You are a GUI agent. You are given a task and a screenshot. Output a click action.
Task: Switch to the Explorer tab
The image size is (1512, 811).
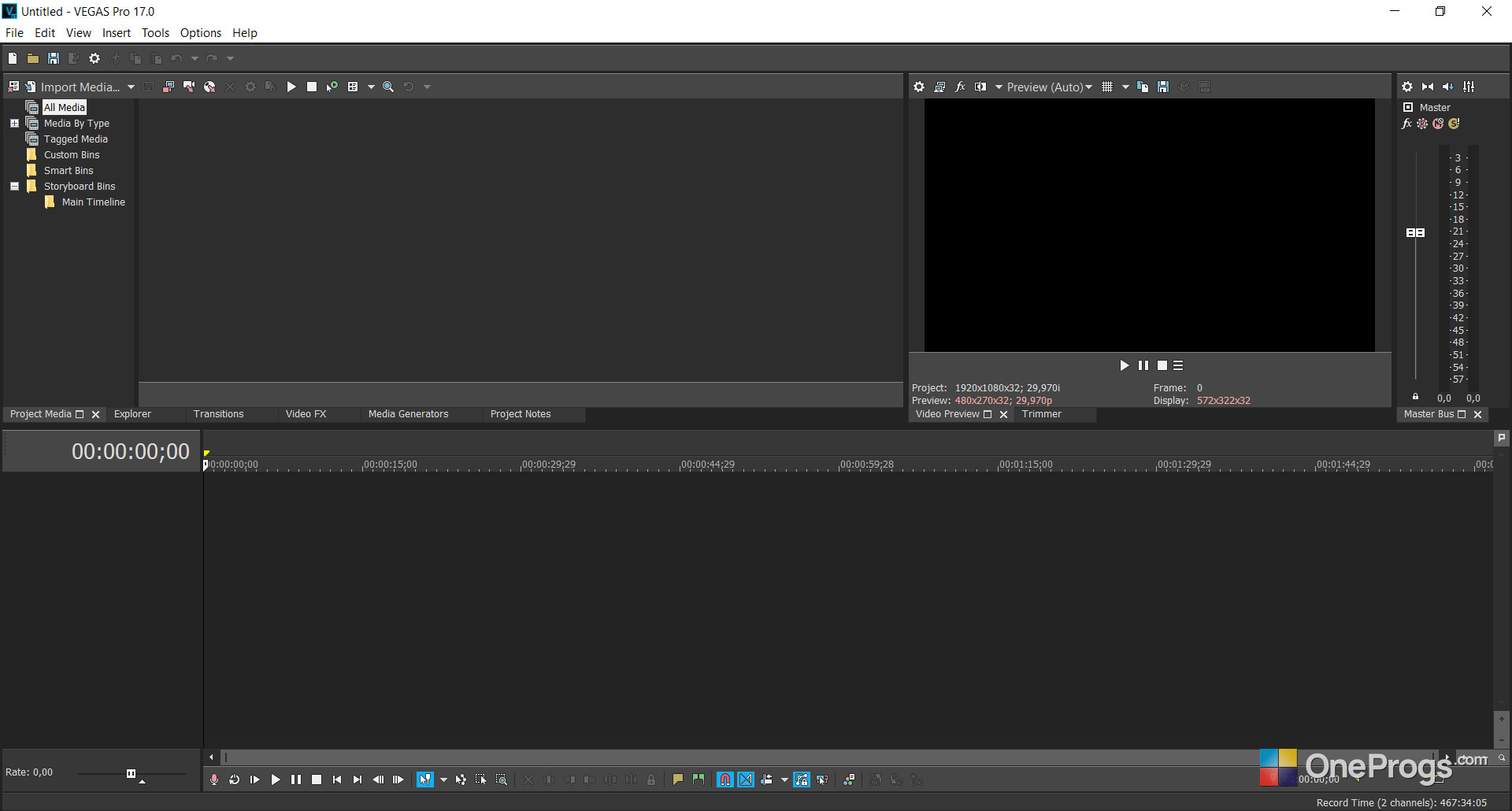click(132, 414)
